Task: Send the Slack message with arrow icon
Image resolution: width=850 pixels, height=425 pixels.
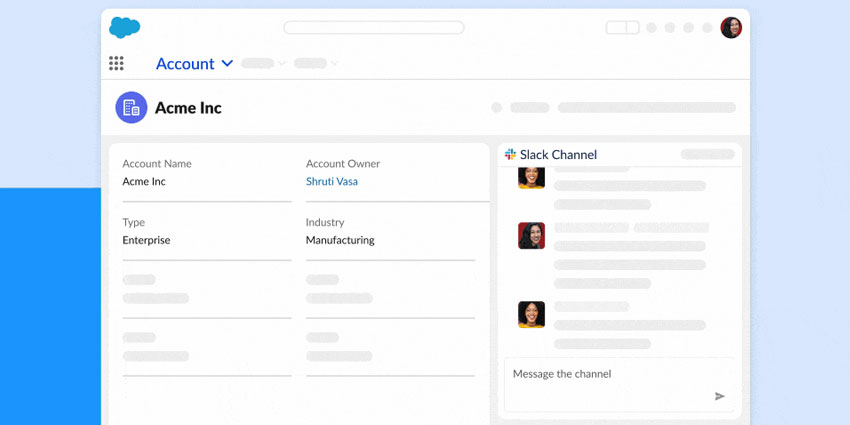Action: (x=719, y=396)
